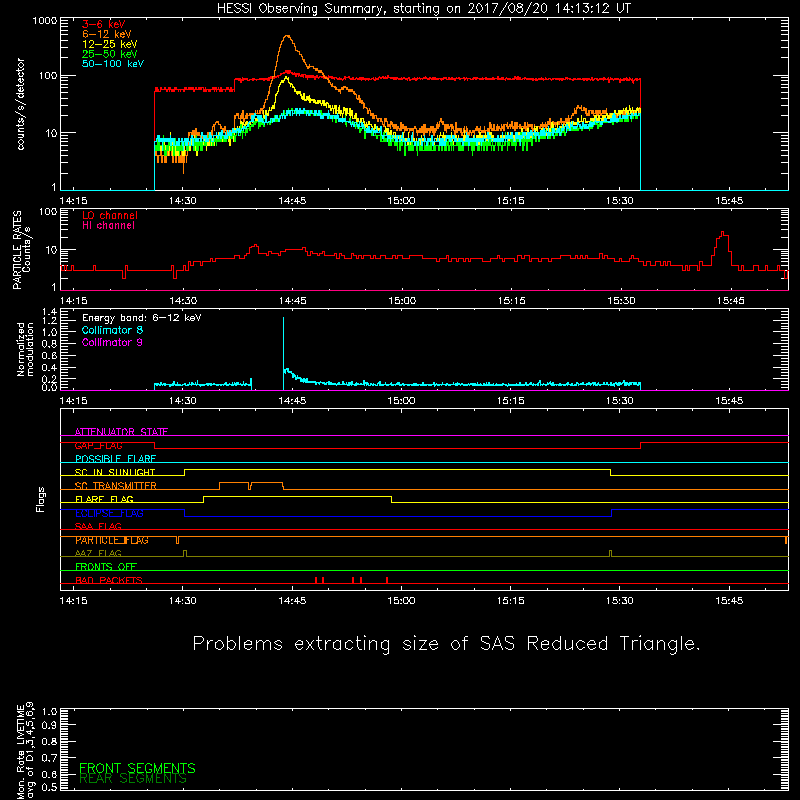This screenshot has height=800, width=800.
Task: Click the FRONTS_OFF flag label
Action: point(106,567)
